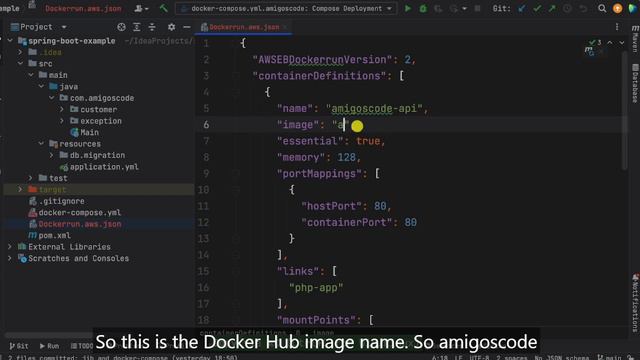The width and height of the screenshot is (640, 360).
Task: Open the Maven tool window
Action: click(x=635, y=39)
